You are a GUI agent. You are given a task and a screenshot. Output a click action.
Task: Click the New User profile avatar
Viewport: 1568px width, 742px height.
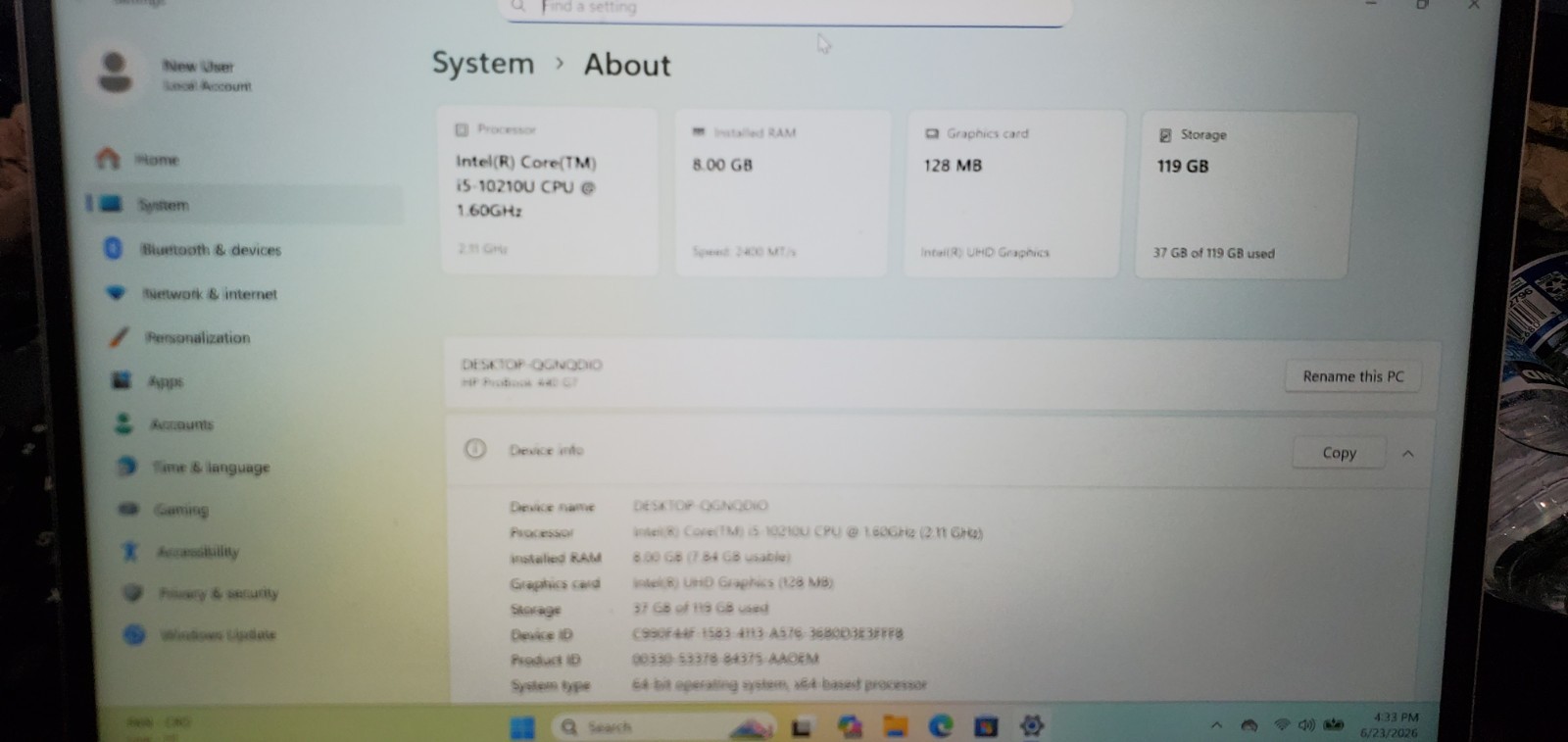click(x=115, y=74)
